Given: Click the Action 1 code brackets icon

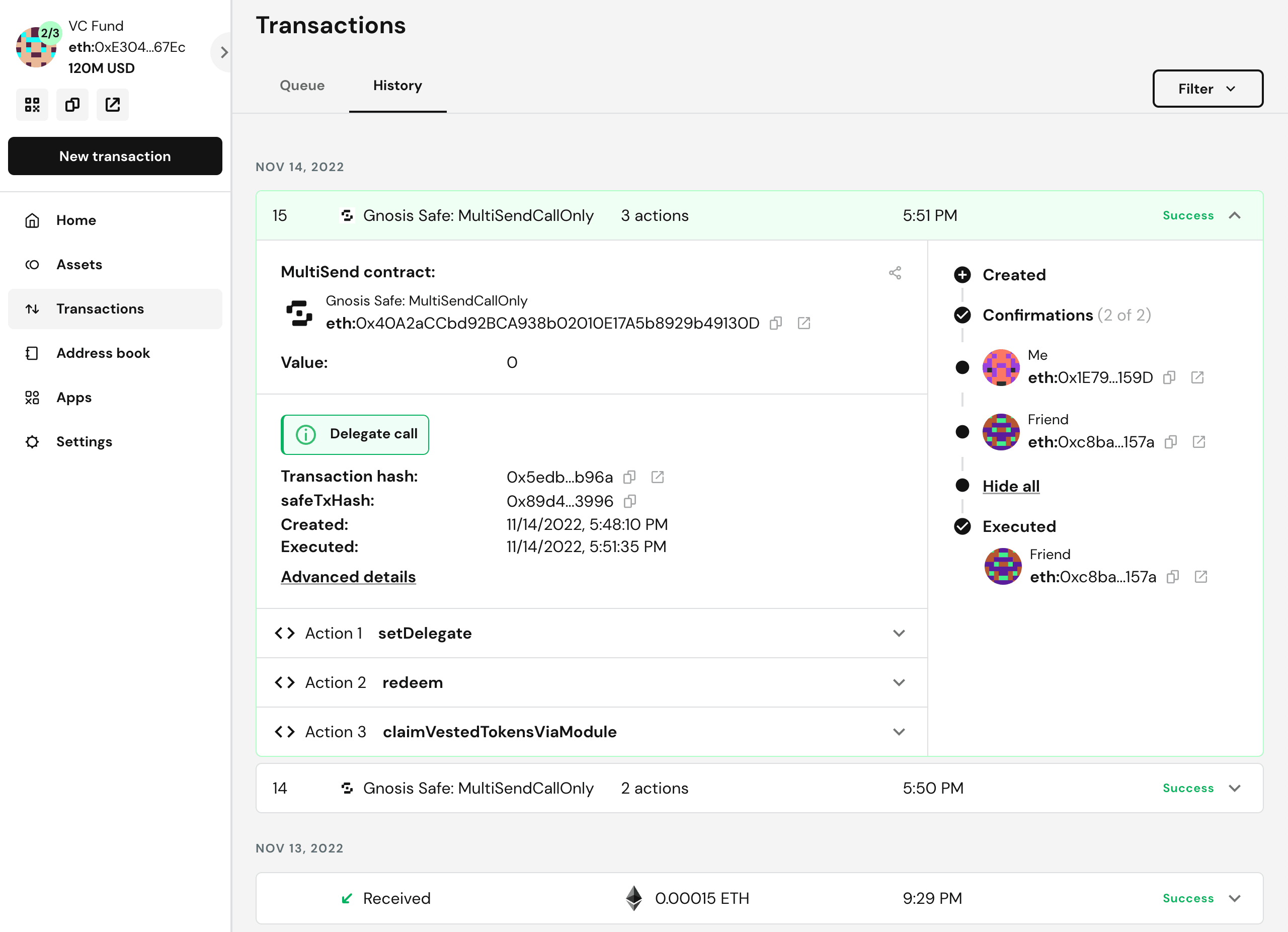Looking at the screenshot, I should (285, 633).
